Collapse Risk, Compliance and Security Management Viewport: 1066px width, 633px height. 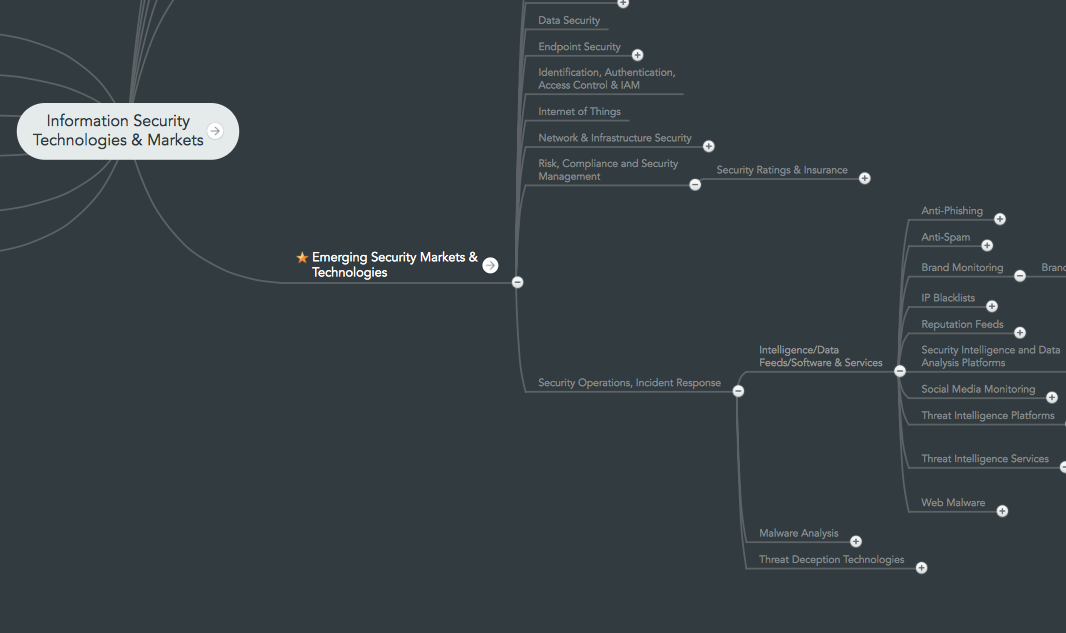[x=695, y=184]
